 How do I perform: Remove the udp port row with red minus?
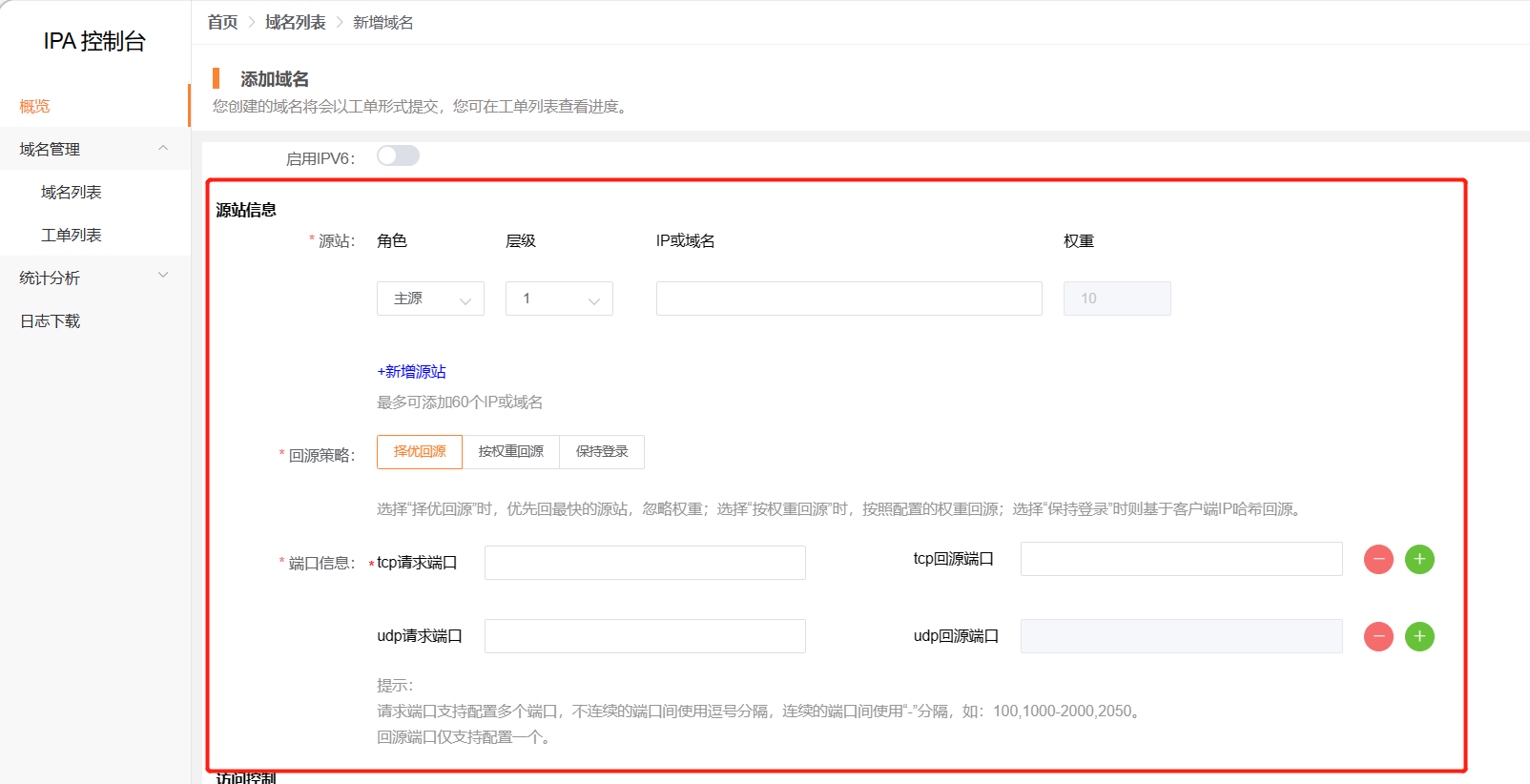click(1378, 636)
